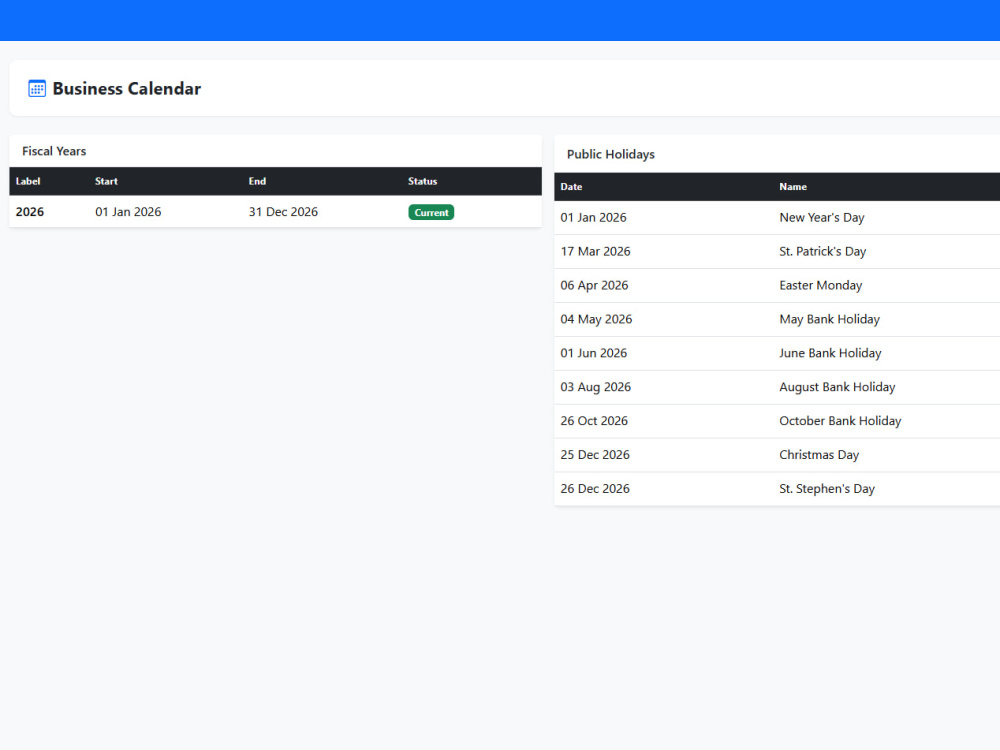
Task: Click the 06 Apr 2026 date
Action: 594,285
